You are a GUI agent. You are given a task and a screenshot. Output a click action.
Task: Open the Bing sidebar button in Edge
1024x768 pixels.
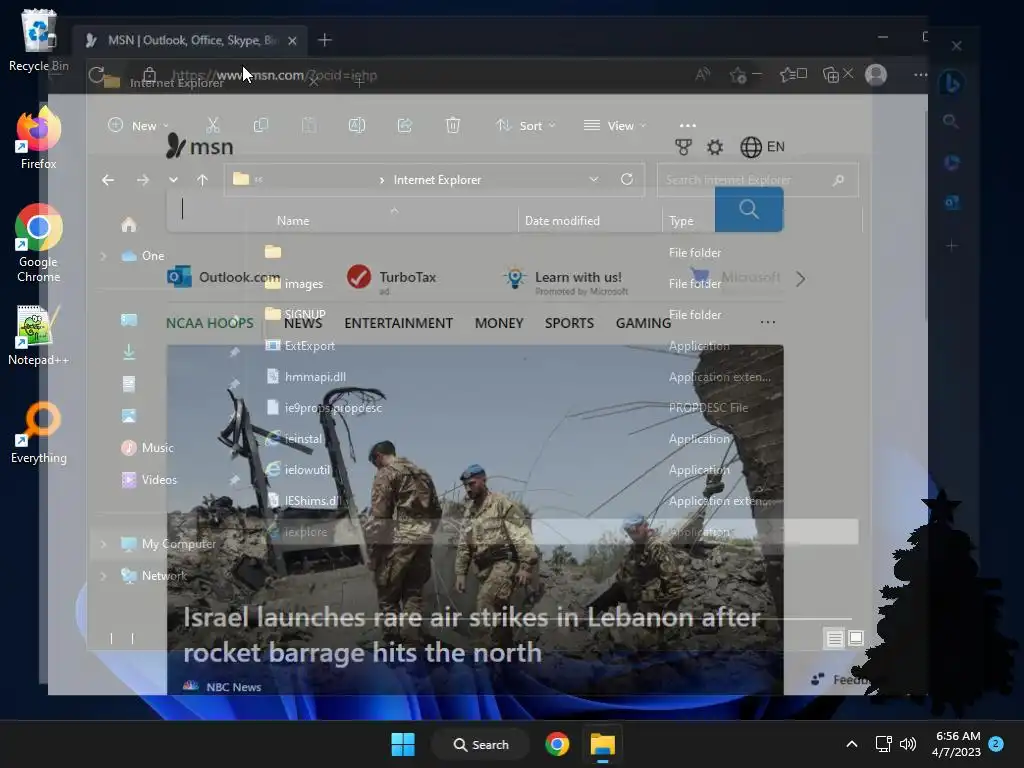pos(952,82)
